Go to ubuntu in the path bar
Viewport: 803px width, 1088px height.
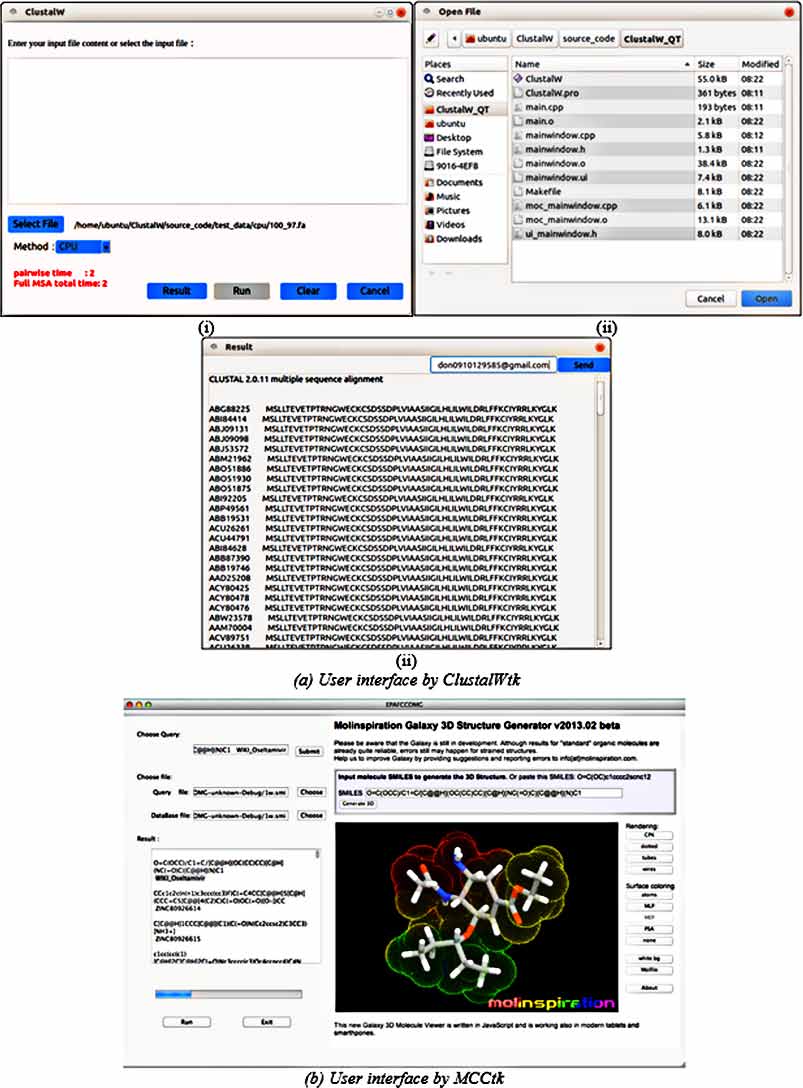[486, 39]
